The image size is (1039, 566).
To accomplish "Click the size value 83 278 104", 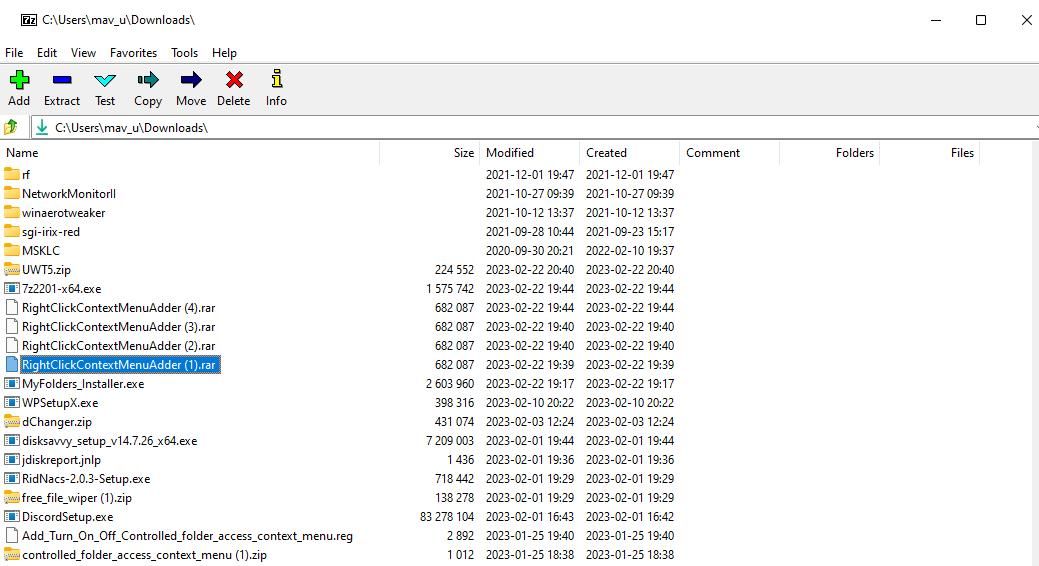I will point(447,516).
